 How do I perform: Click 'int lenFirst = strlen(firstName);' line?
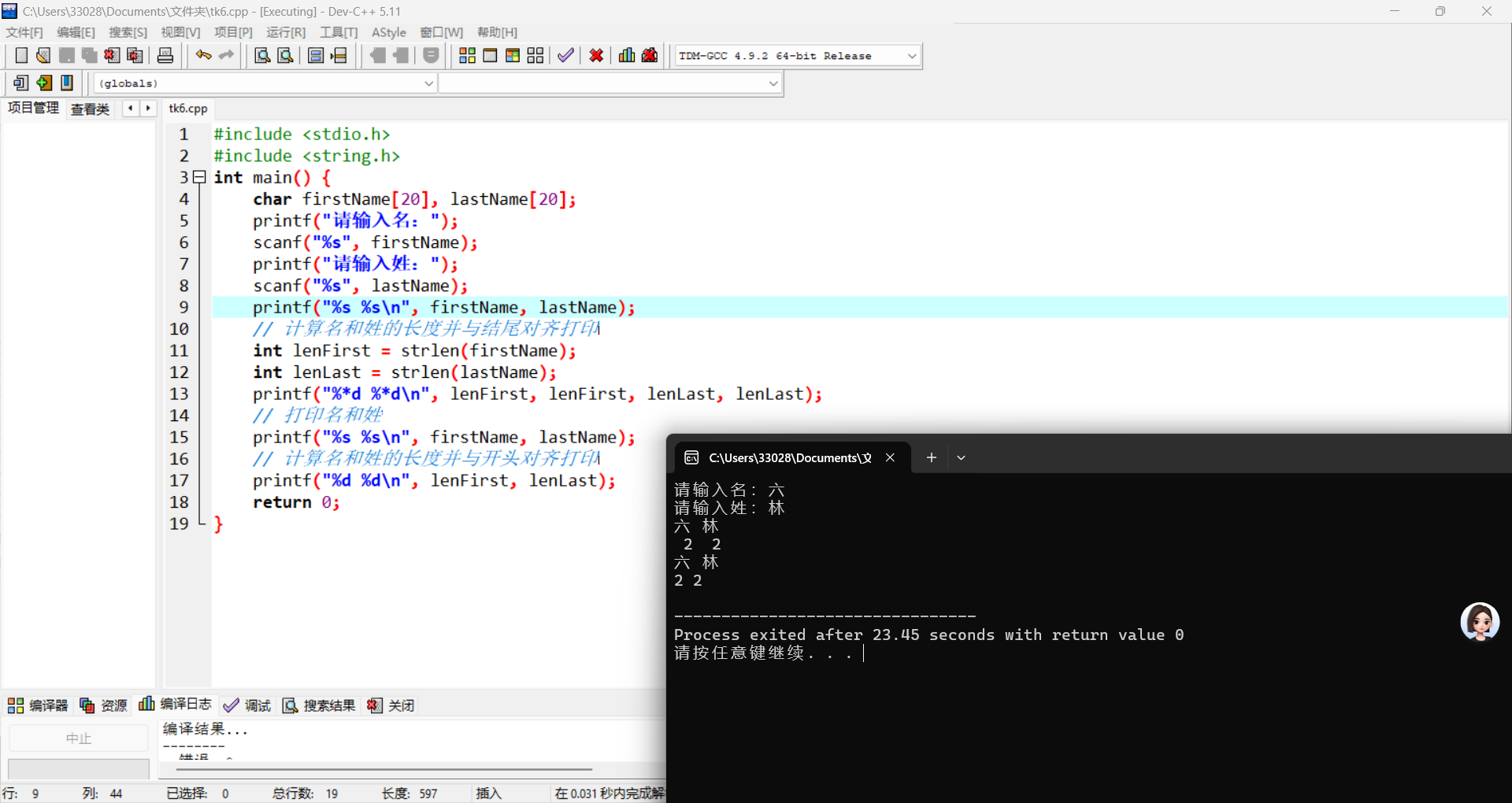point(415,350)
